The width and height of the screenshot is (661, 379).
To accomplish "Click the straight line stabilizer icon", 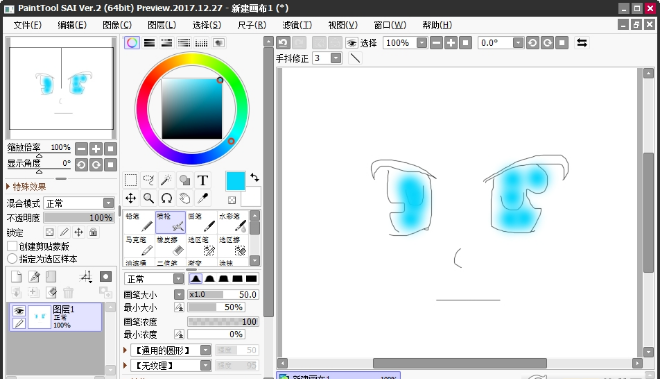I will [355, 58].
